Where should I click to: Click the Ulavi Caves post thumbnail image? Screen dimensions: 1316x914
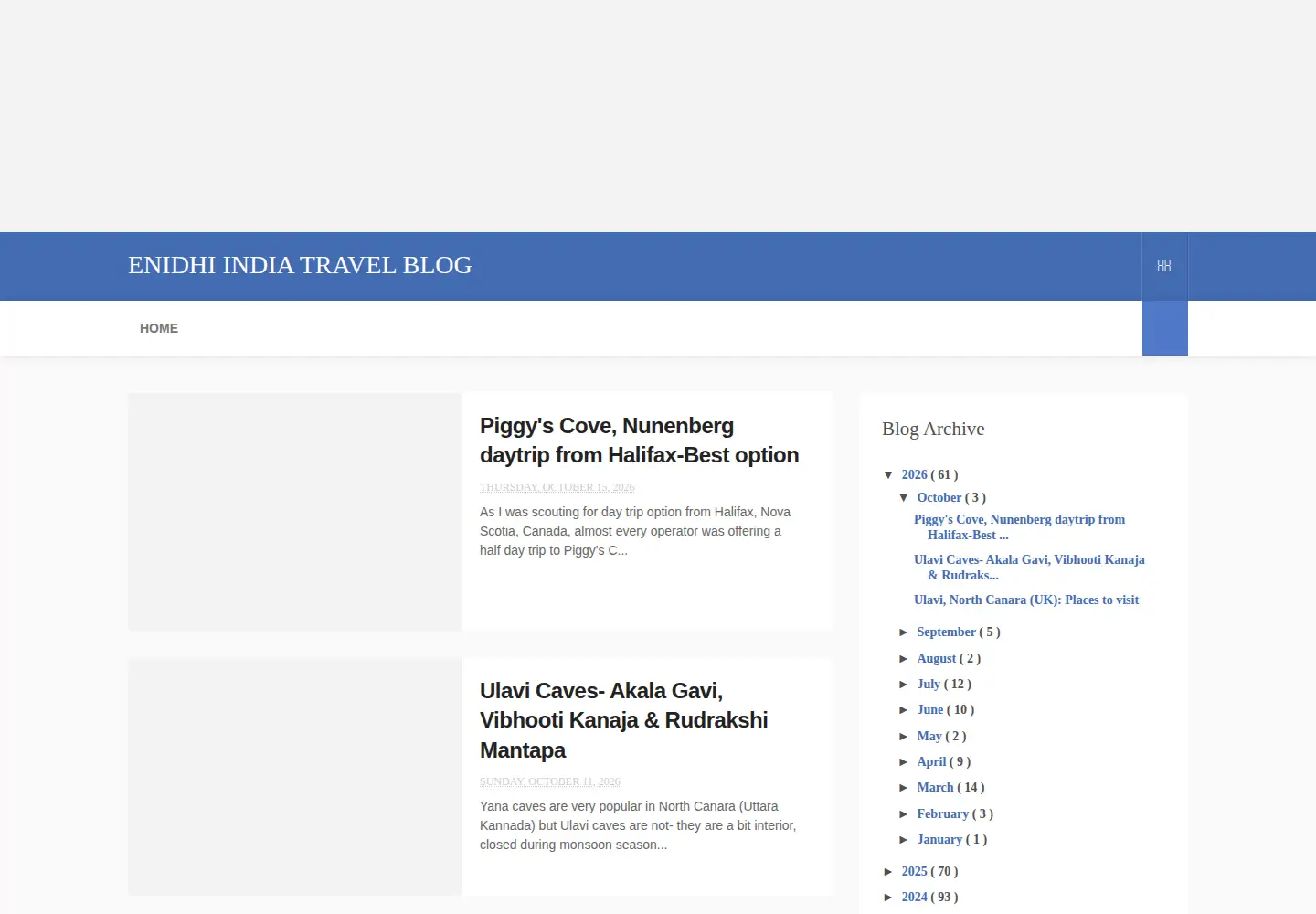coord(294,777)
